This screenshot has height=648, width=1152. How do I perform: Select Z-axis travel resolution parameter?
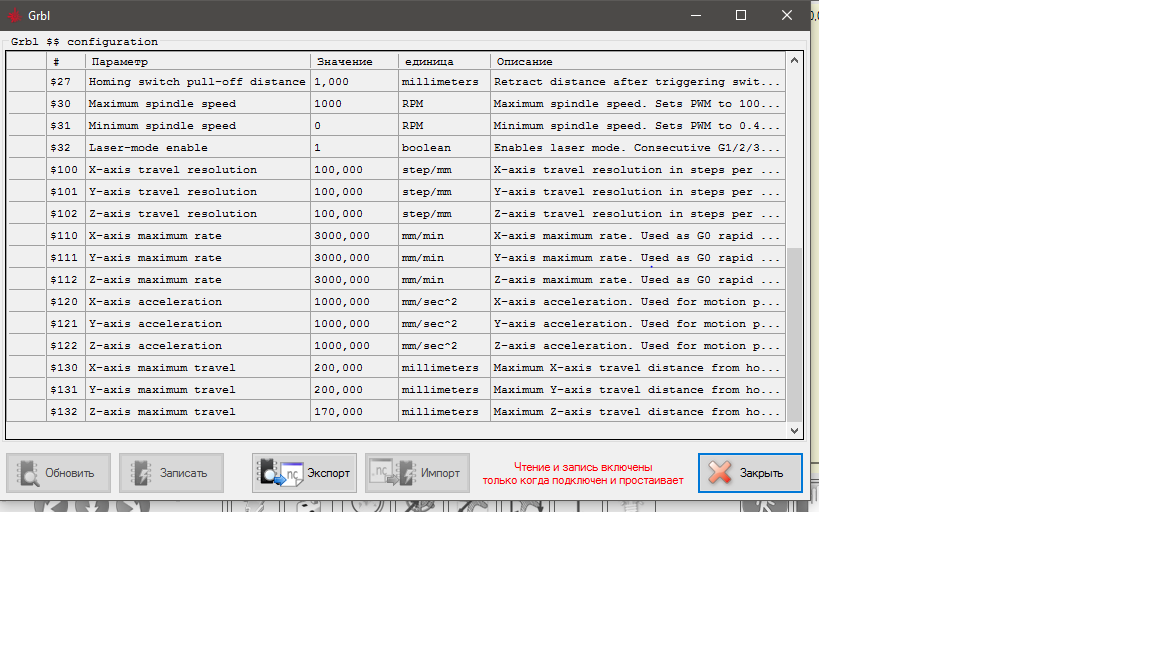click(198, 214)
